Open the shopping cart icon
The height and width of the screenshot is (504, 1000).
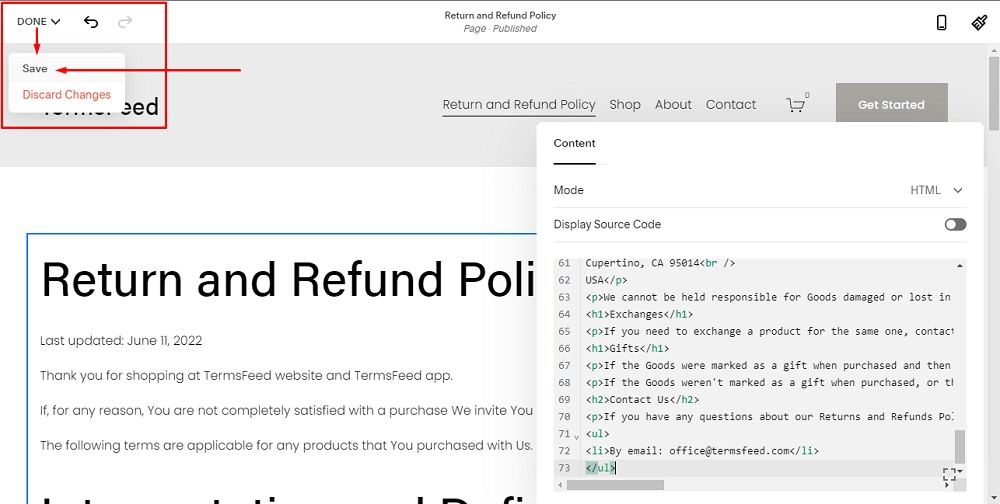pos(796,105)
